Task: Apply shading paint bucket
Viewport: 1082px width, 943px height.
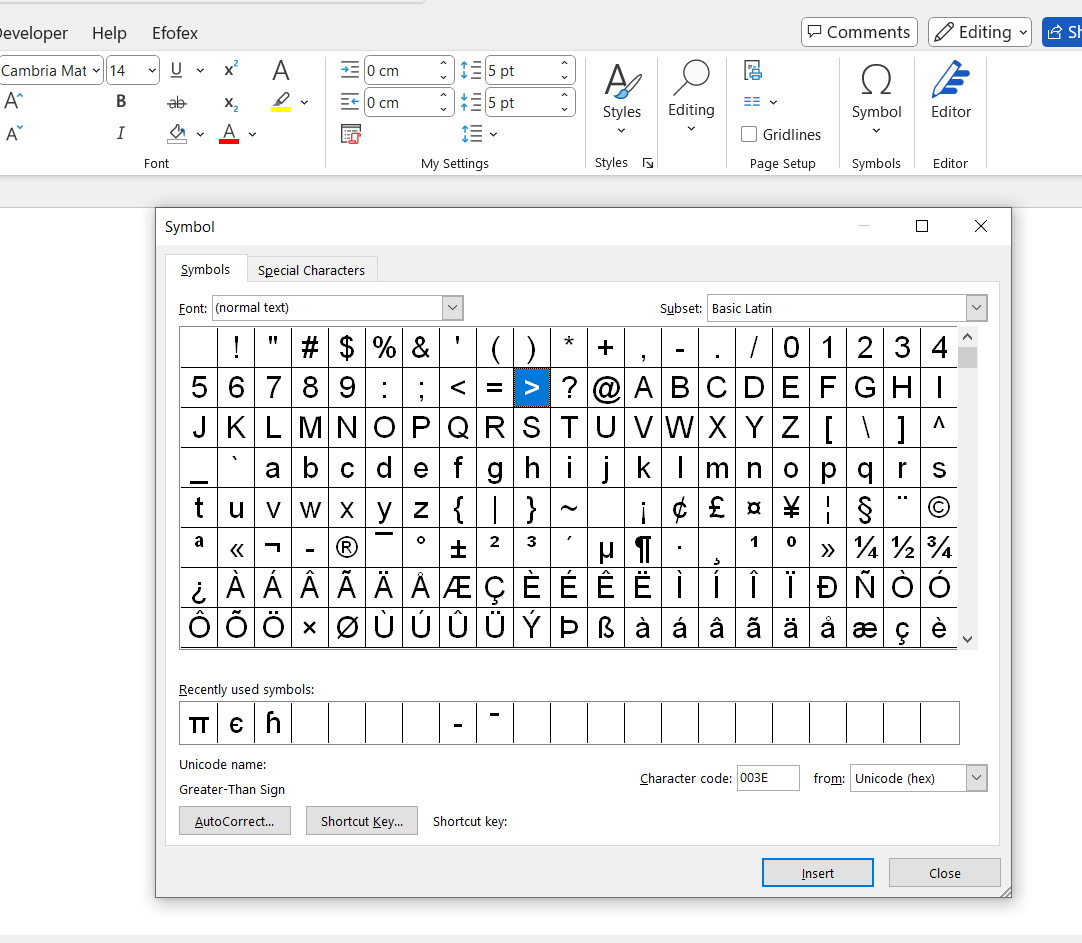Action: (177, 133)
